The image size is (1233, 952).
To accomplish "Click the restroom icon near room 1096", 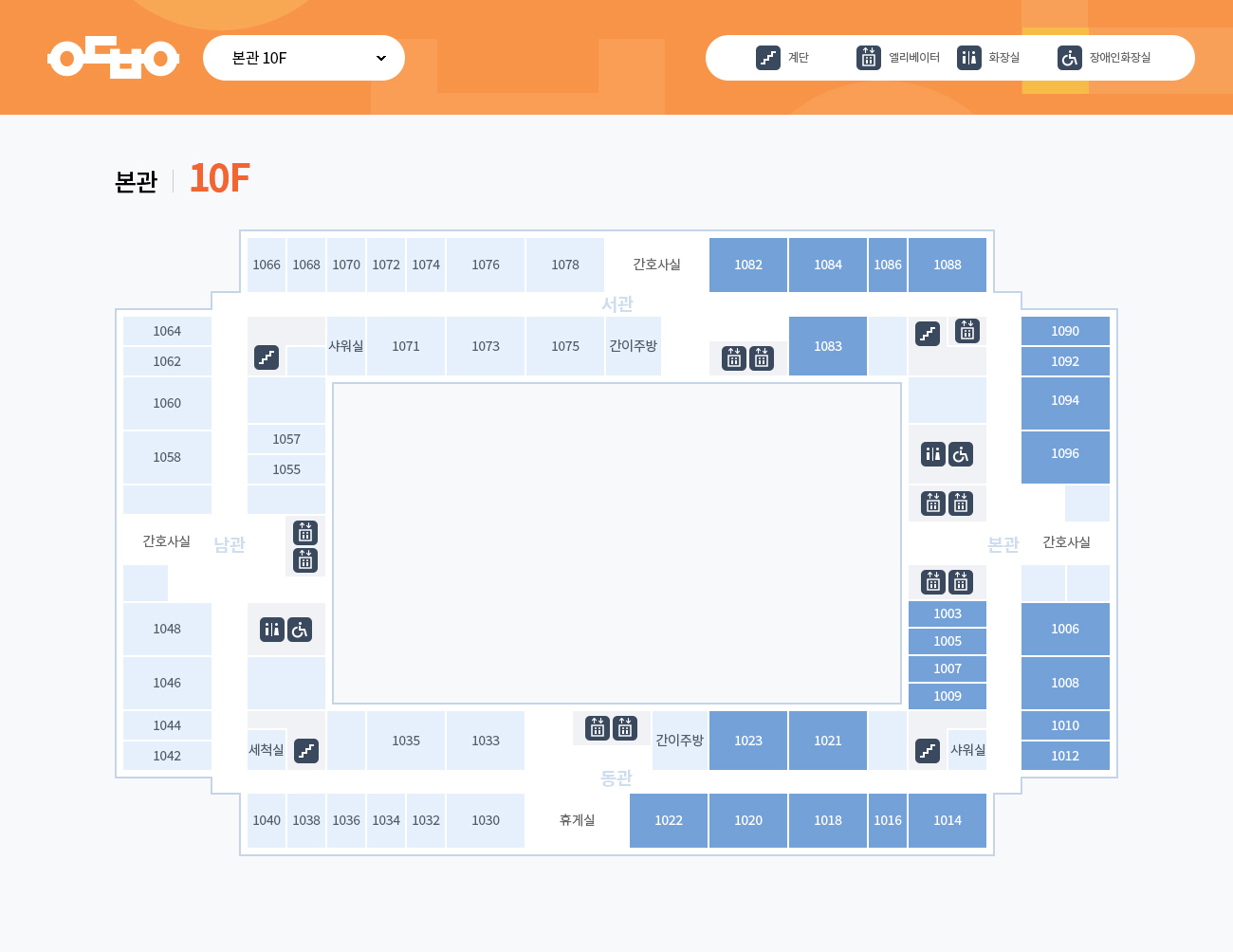I will click(933, 454).
